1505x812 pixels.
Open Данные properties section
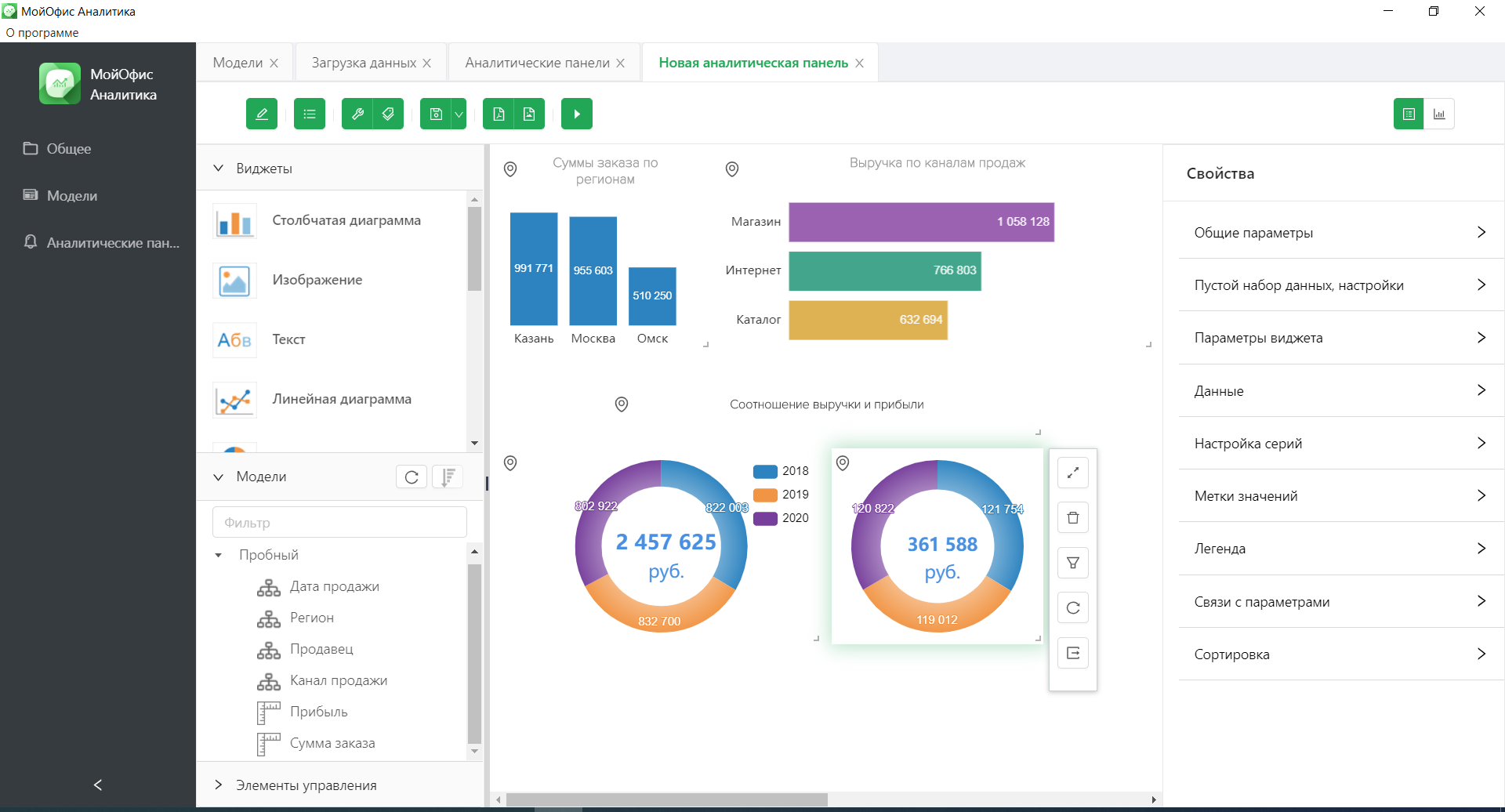1340,390
